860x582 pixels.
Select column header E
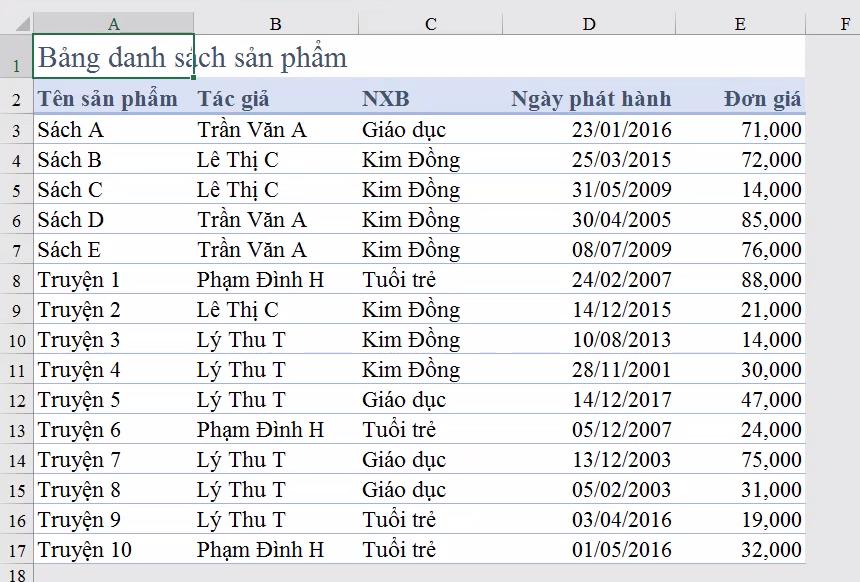coord(740,22)
